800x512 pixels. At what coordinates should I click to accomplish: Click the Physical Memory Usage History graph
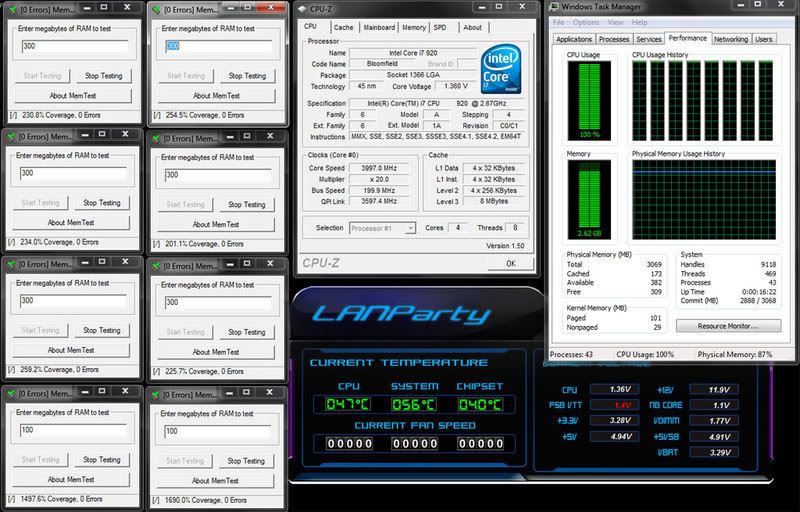coord(704,199)
